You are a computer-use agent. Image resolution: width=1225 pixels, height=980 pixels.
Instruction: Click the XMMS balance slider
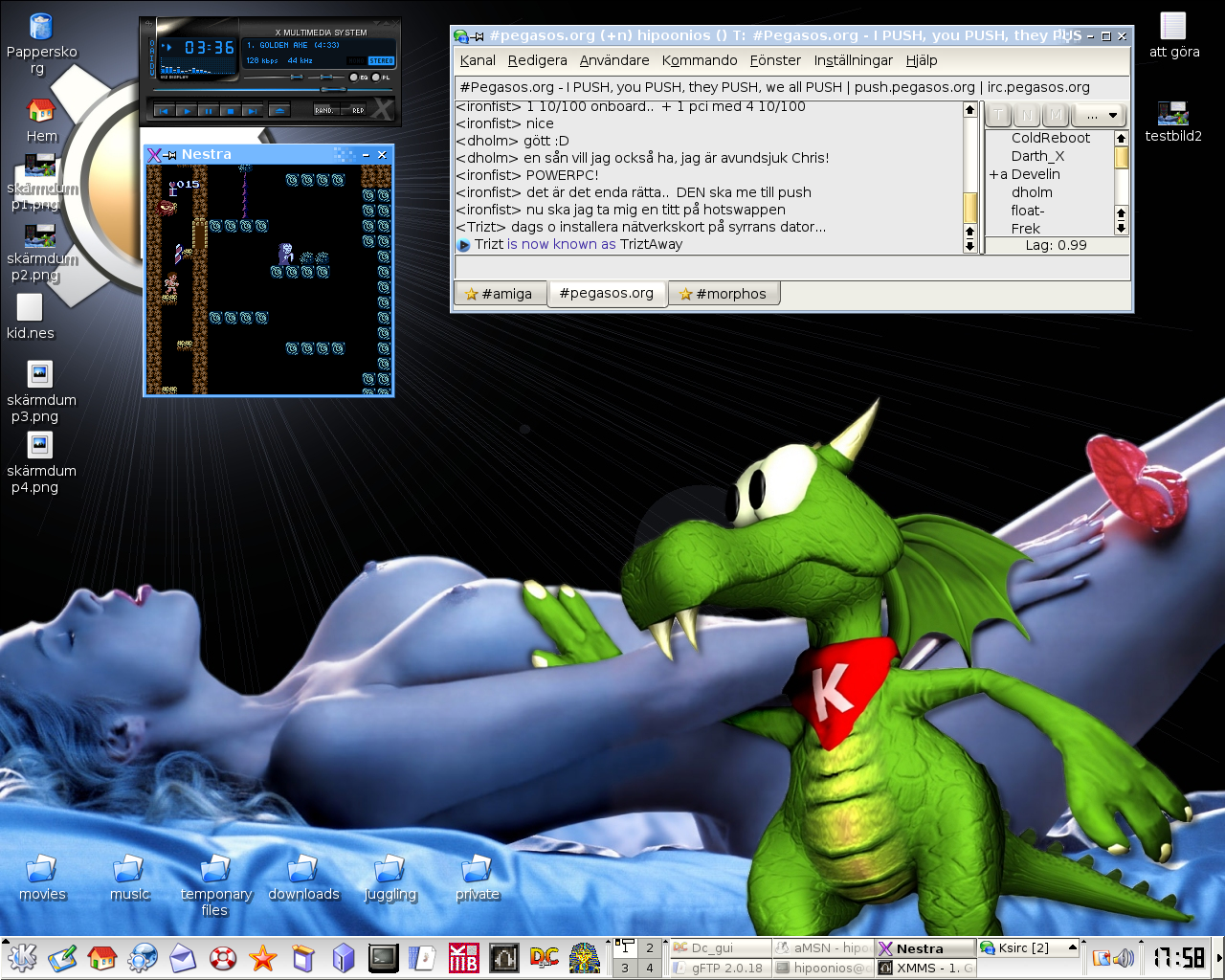coord(326,77)
